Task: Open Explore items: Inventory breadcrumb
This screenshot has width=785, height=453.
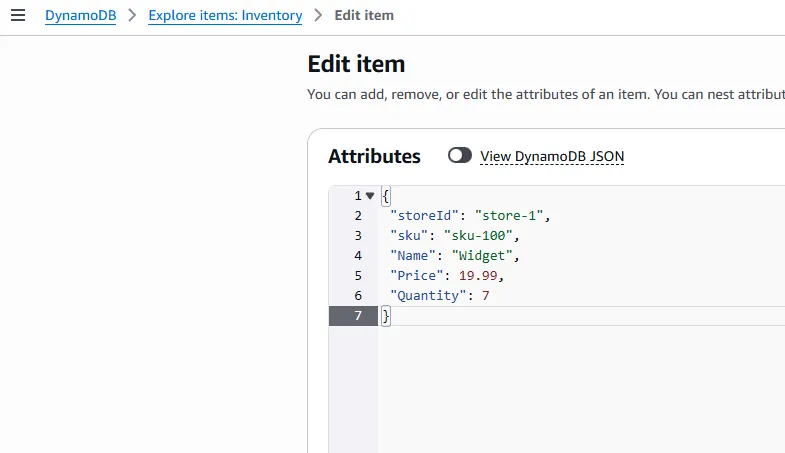Action: click(x=225, y=15)
